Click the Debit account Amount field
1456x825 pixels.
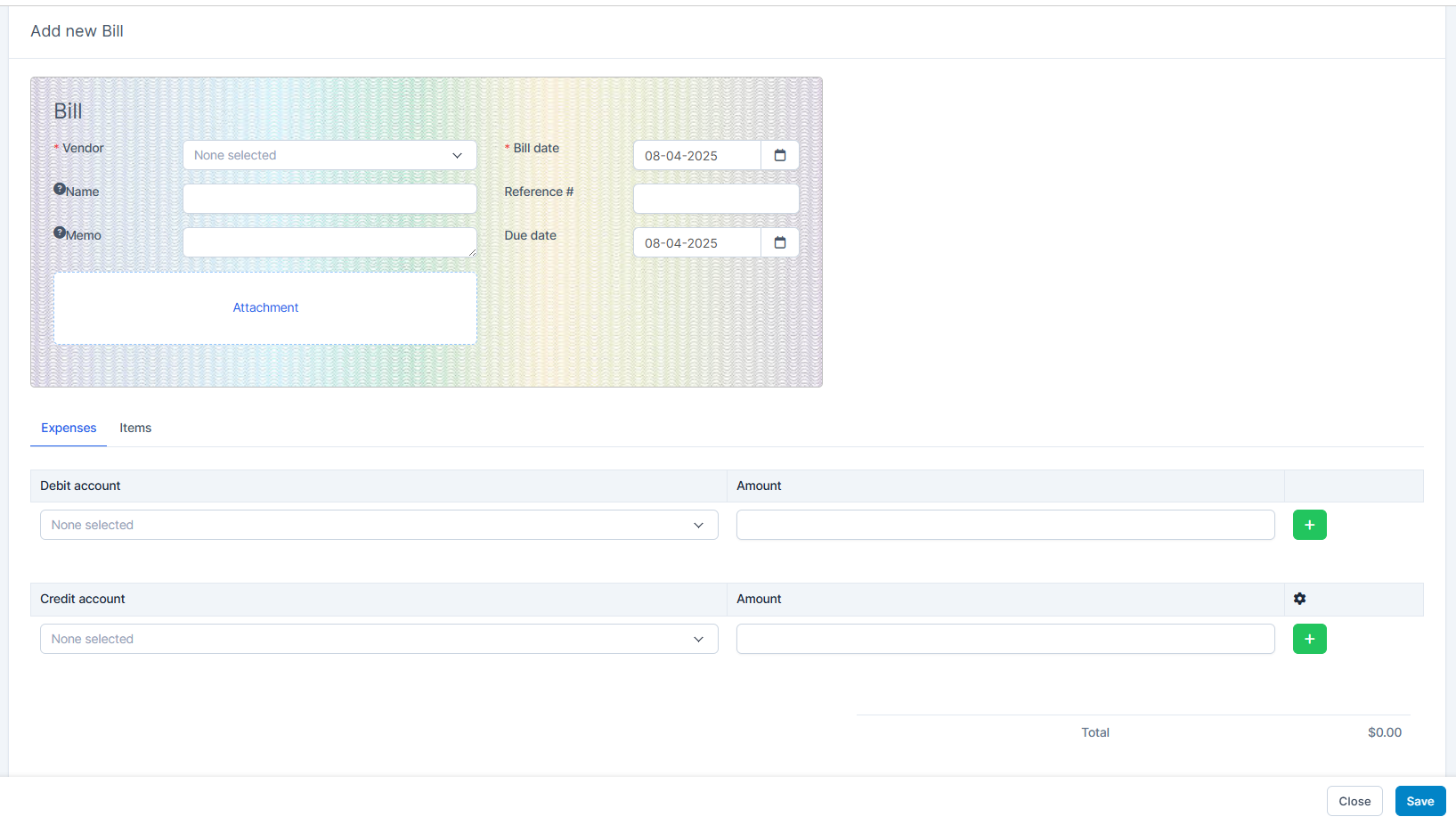click(x=1005, y=525)
